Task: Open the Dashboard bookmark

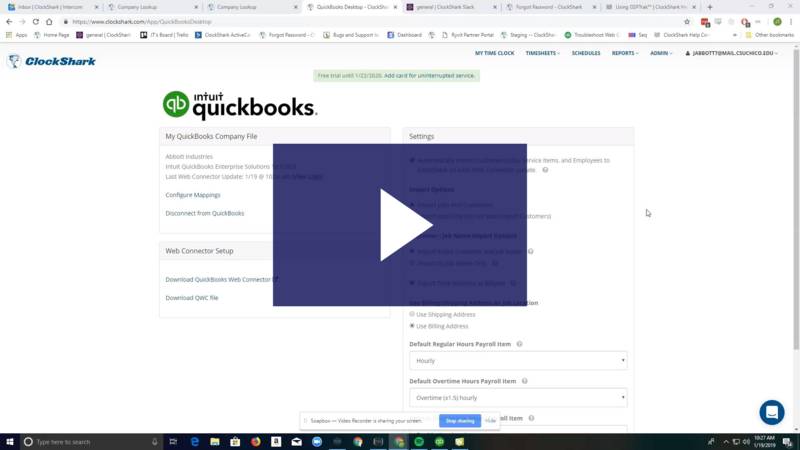Action: coord(405,35)
